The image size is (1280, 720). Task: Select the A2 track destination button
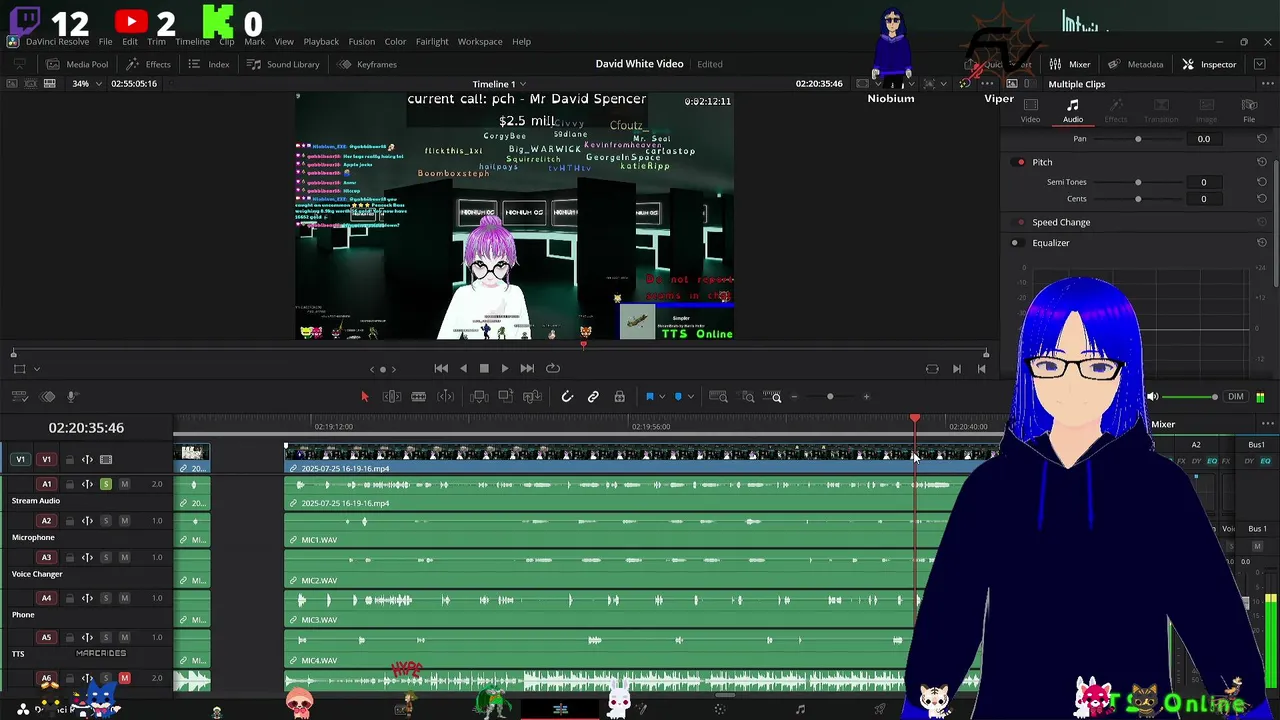pos(46,521)
